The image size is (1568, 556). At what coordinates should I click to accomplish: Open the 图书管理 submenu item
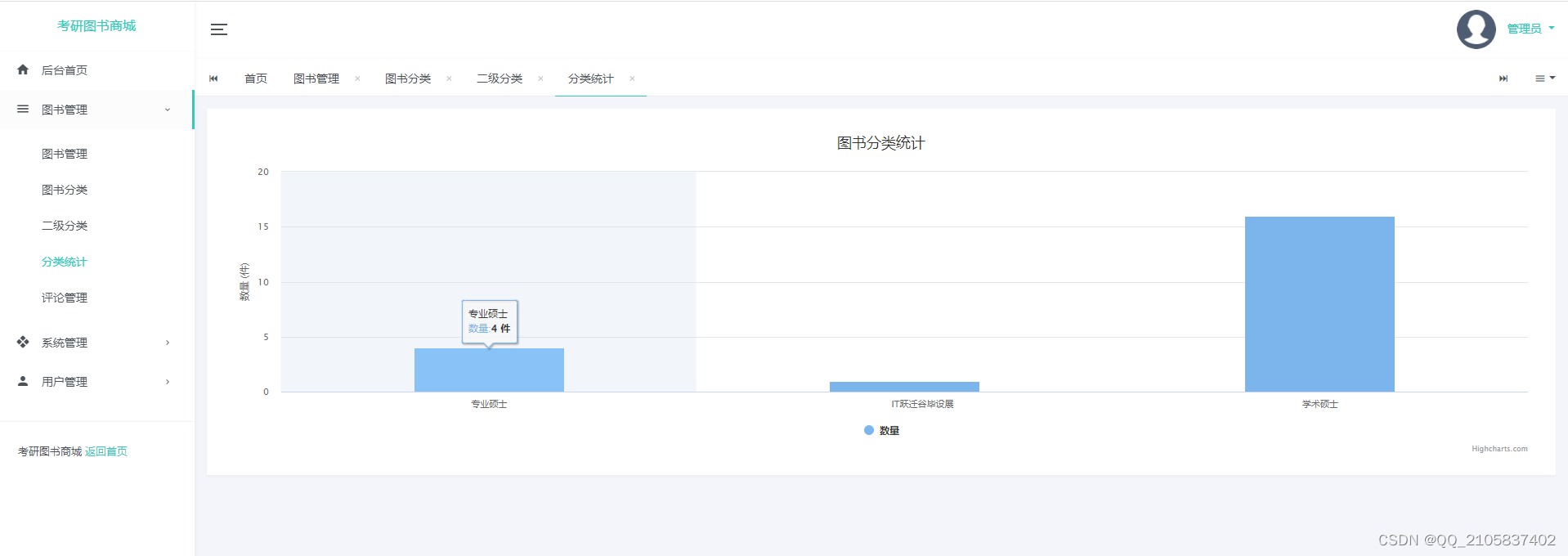65,154
